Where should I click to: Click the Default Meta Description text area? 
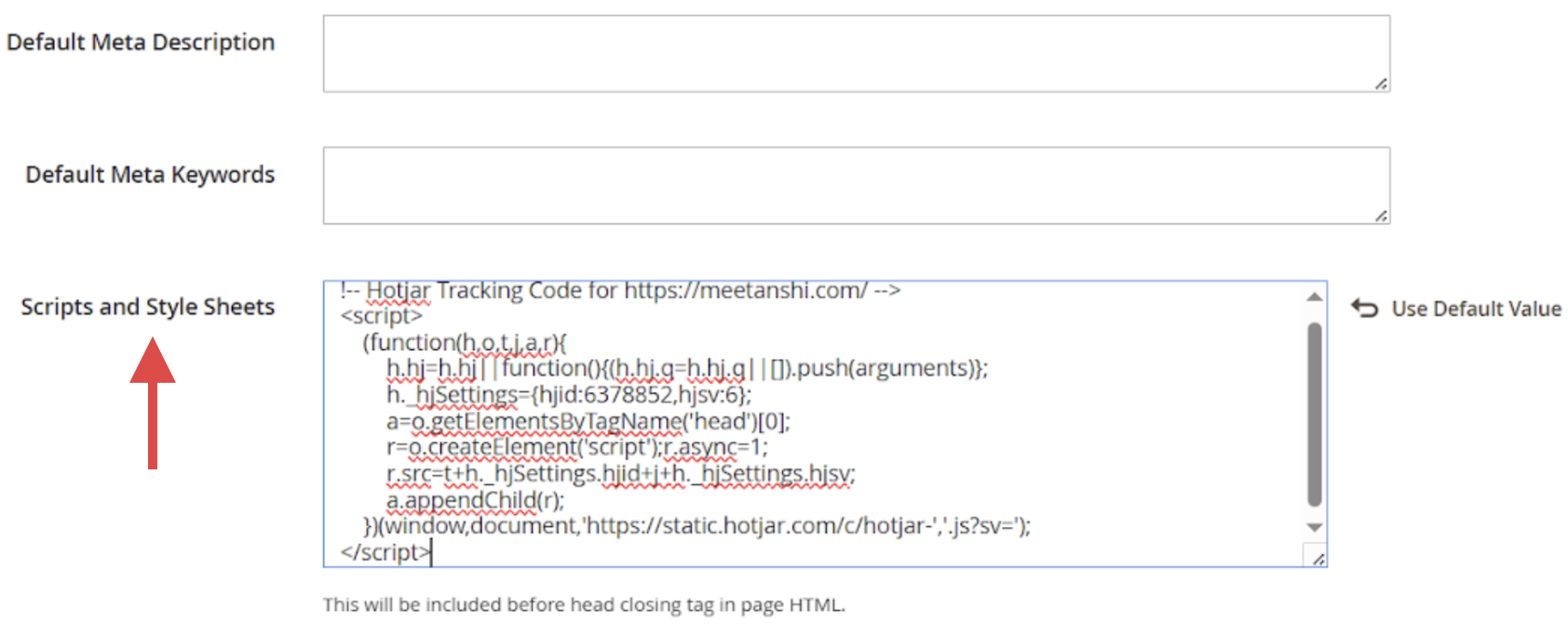click(857, 53)
